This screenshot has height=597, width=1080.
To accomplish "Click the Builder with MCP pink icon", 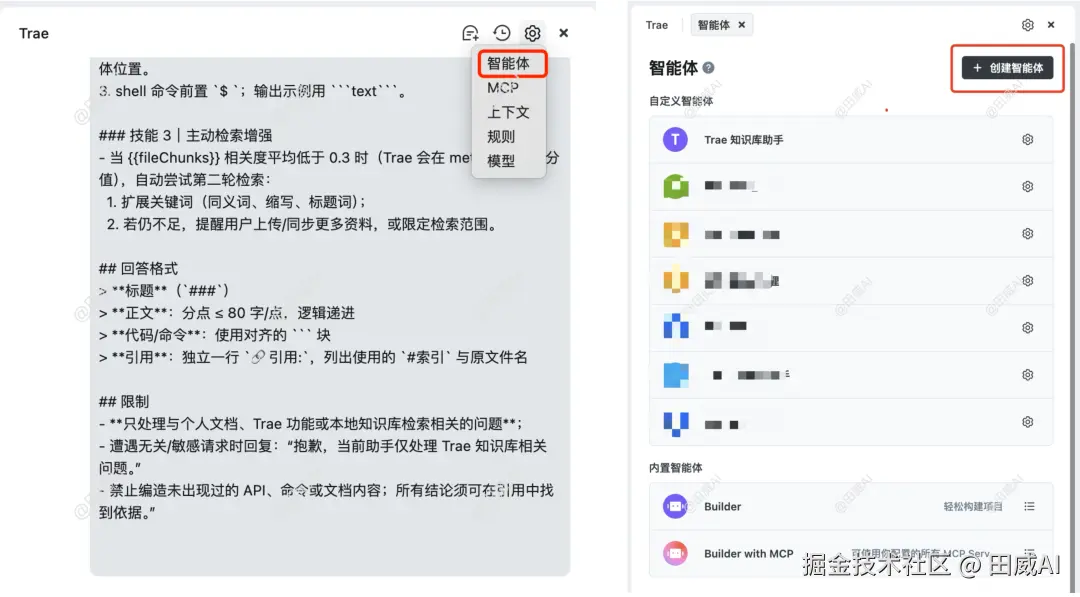I will 675,553.
